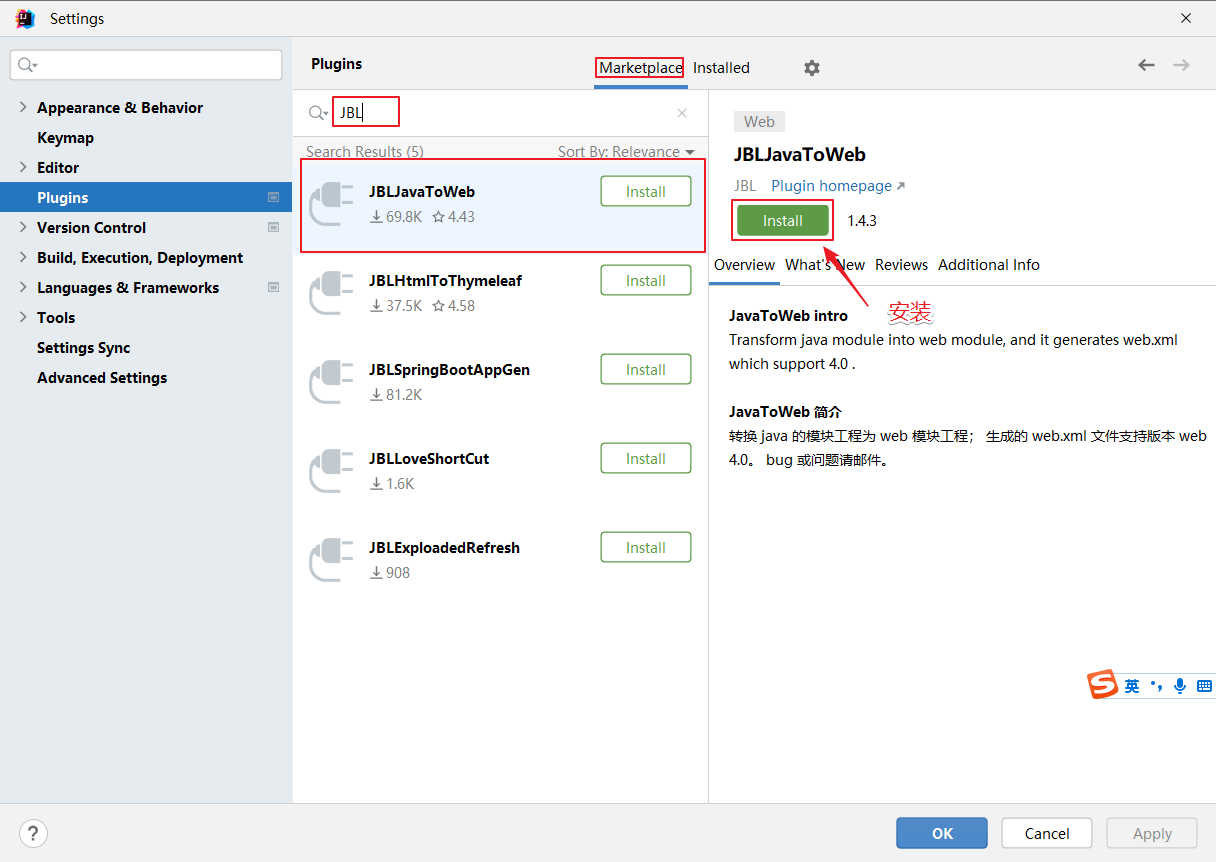
Task: Click the forward navigation arrow
Action: pyautogui.click(x=1181, y=65)
